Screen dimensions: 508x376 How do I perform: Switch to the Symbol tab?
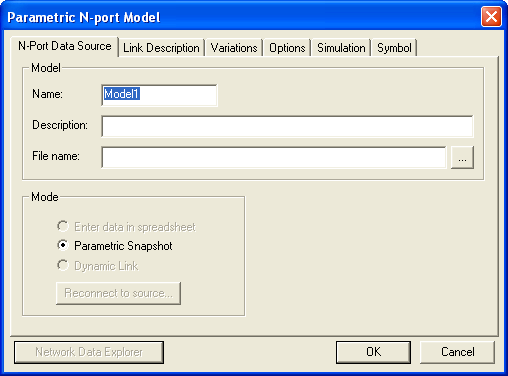pyautogui.click(x=394, y=48)
